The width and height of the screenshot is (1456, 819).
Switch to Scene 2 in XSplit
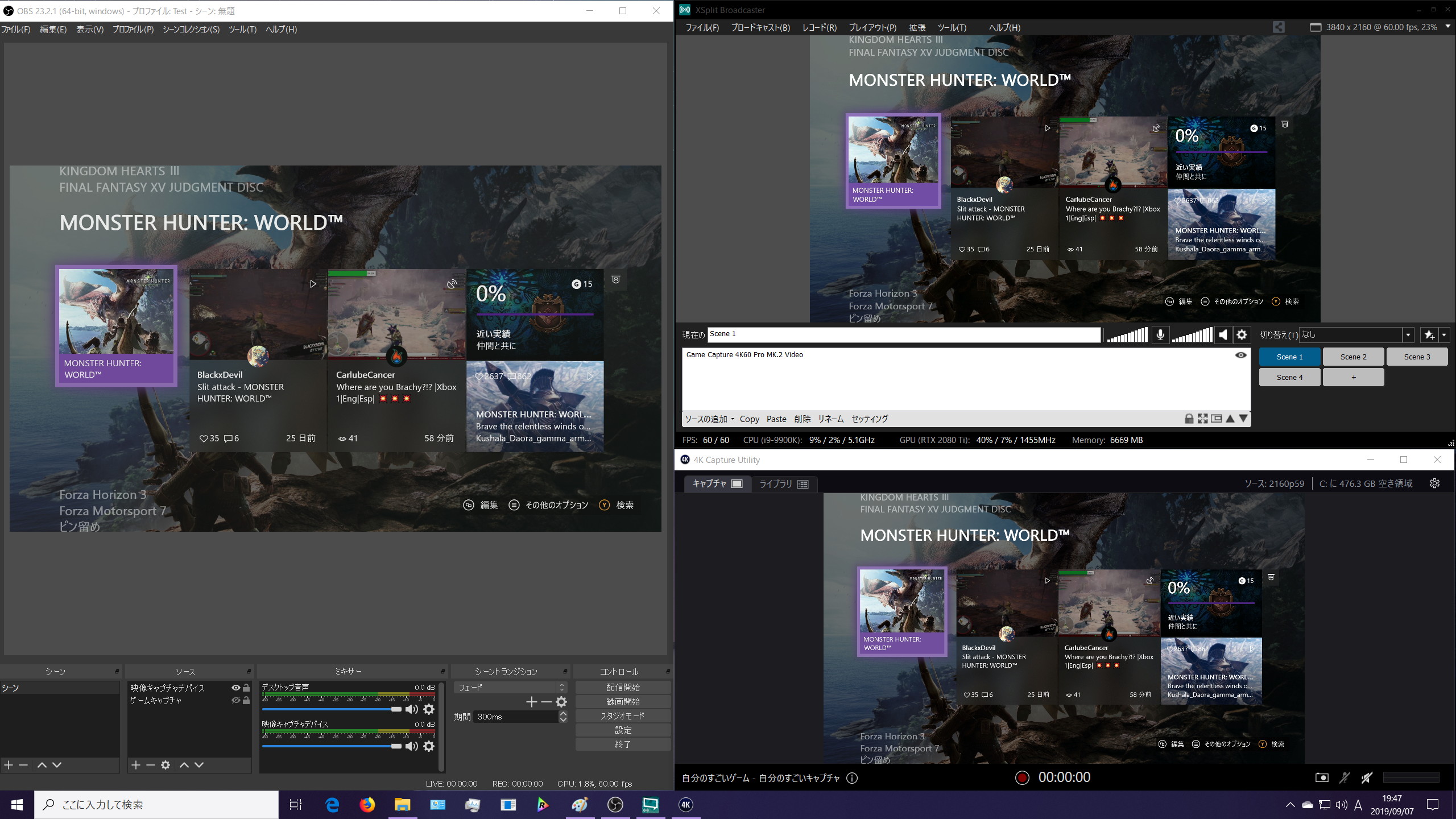point(1353,357)
